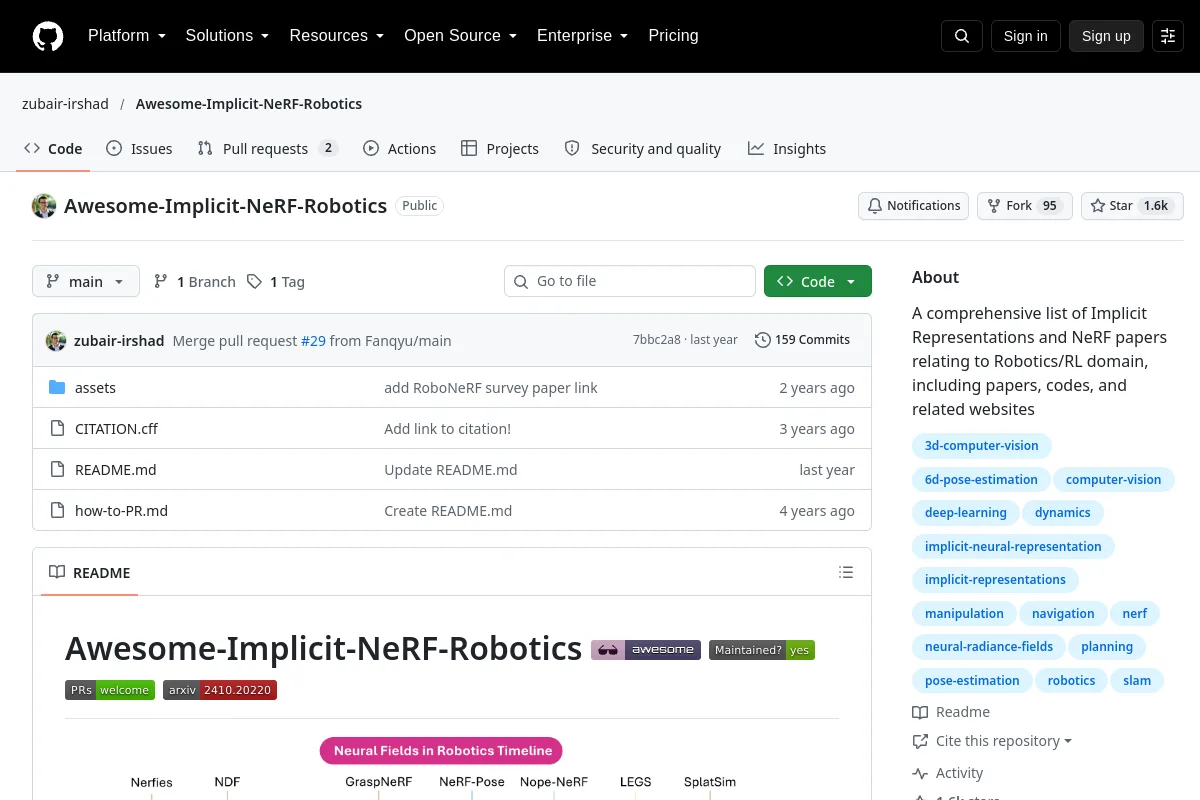This screenshot has width=1200, height=800.
Task: Click the Sign in button
Action: tap(1025, 36)
